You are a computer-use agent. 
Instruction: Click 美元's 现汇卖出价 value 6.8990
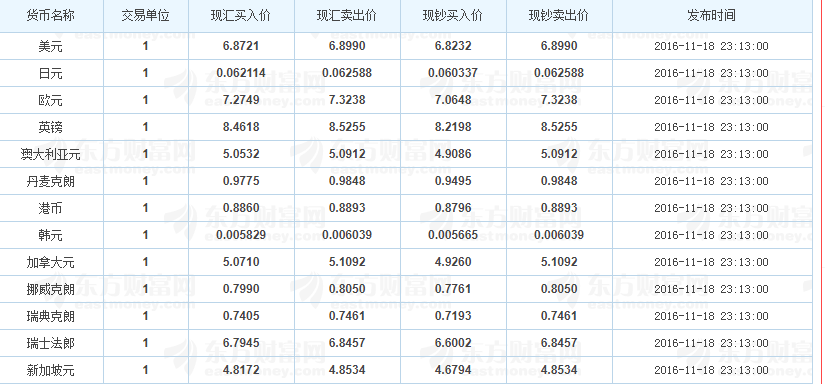pos(347,46)
